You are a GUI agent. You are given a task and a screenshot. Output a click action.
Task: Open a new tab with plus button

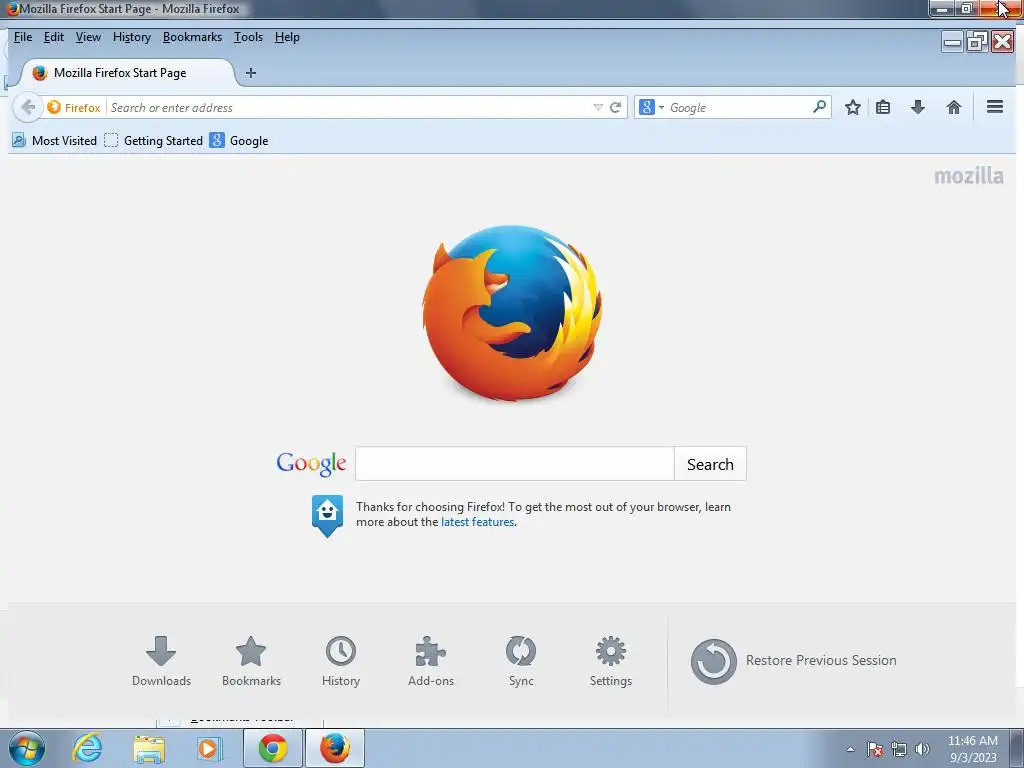tap(251, 73)
